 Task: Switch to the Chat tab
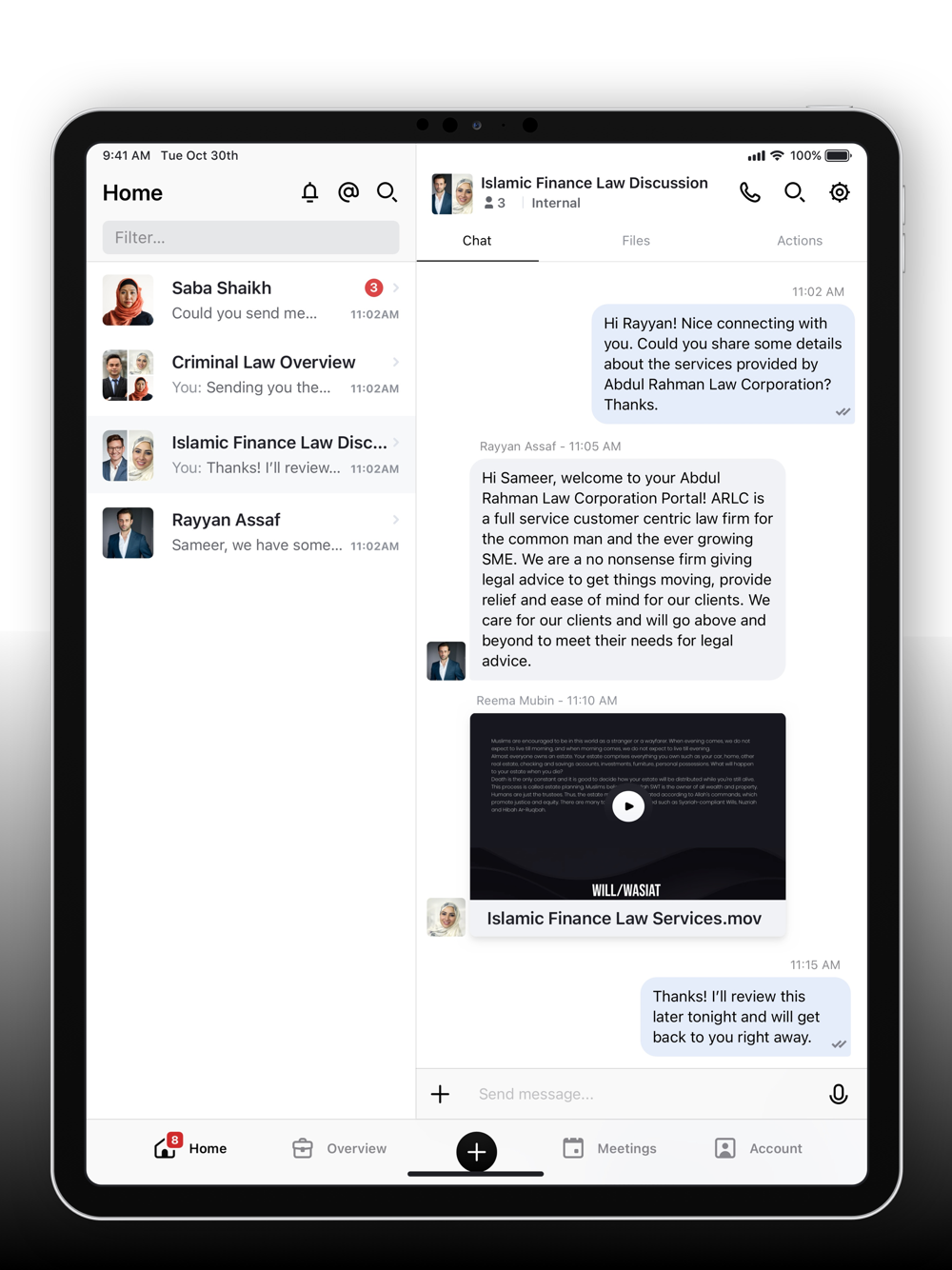[x=477, y=241]
